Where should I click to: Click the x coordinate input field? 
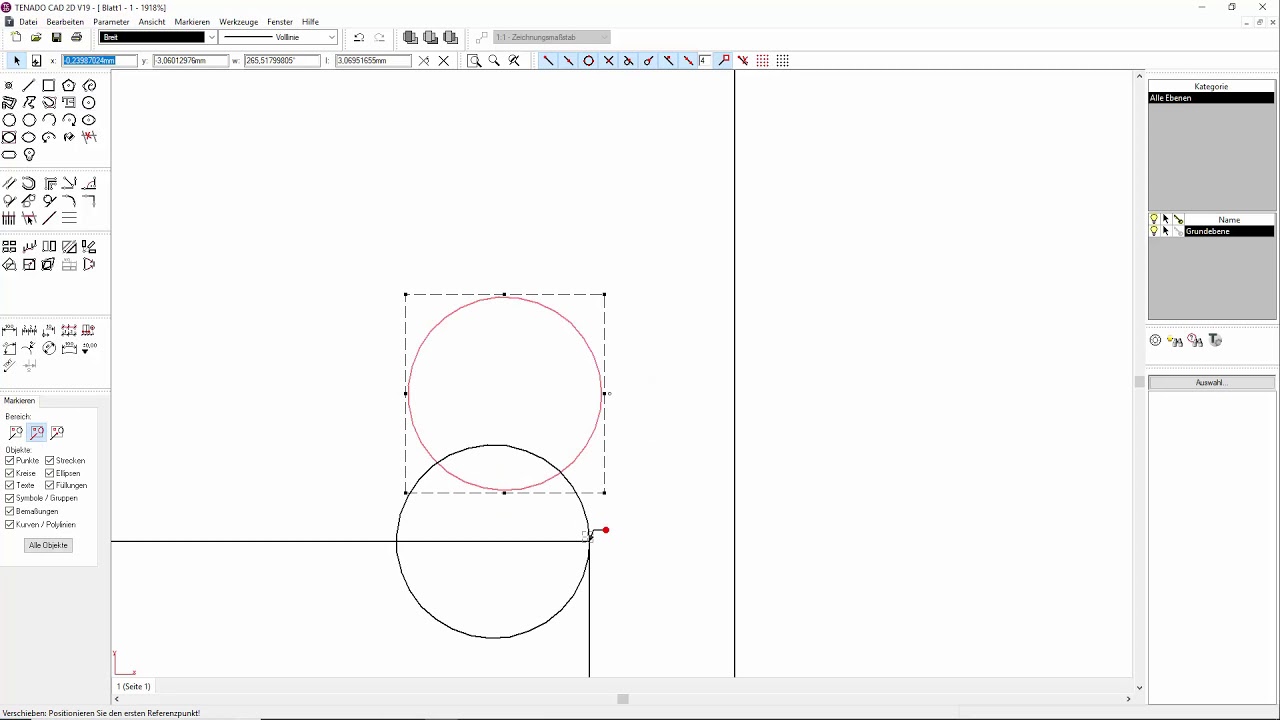coord(98,61)
